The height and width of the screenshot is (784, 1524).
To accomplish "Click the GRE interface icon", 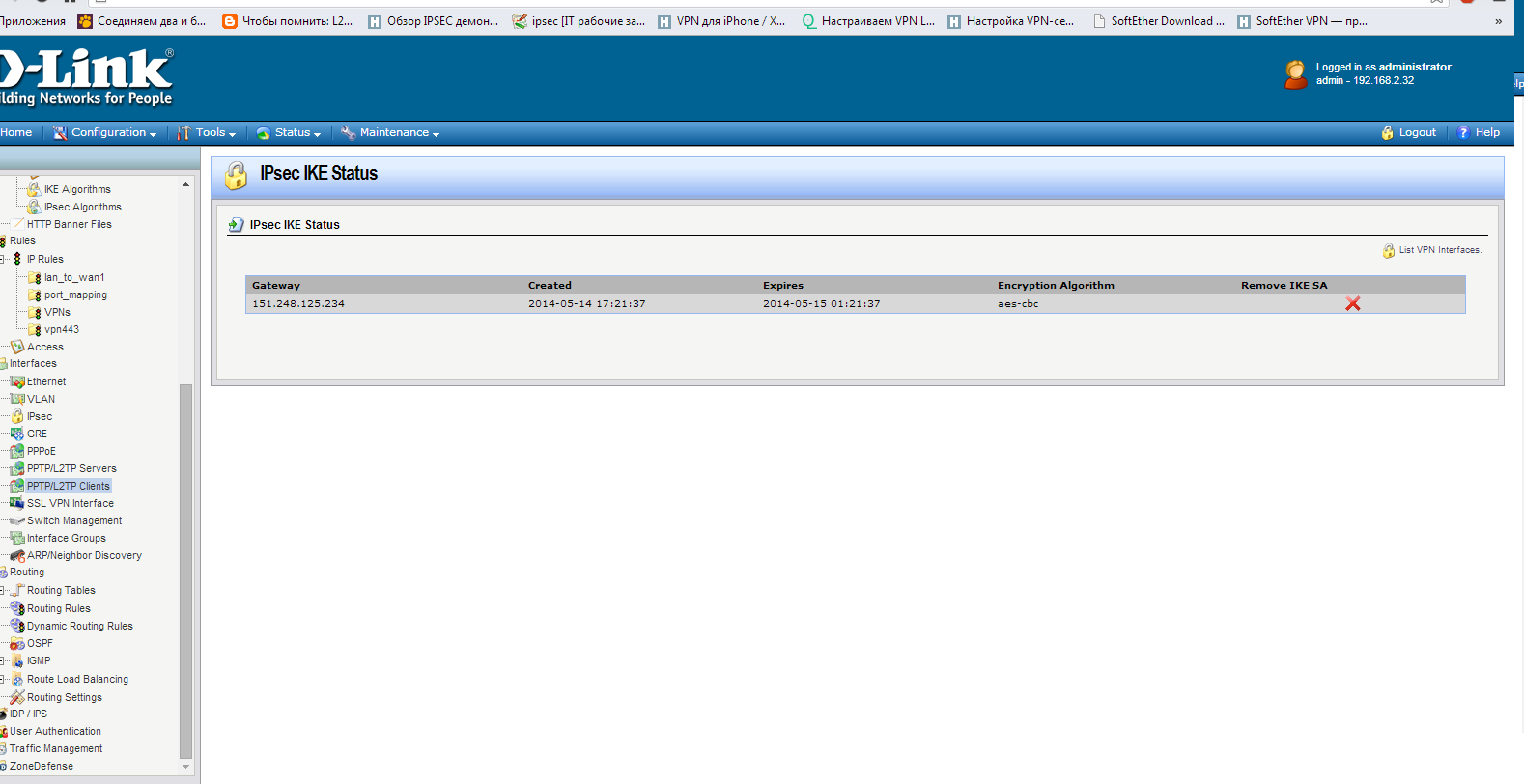I will pos(17,434).
